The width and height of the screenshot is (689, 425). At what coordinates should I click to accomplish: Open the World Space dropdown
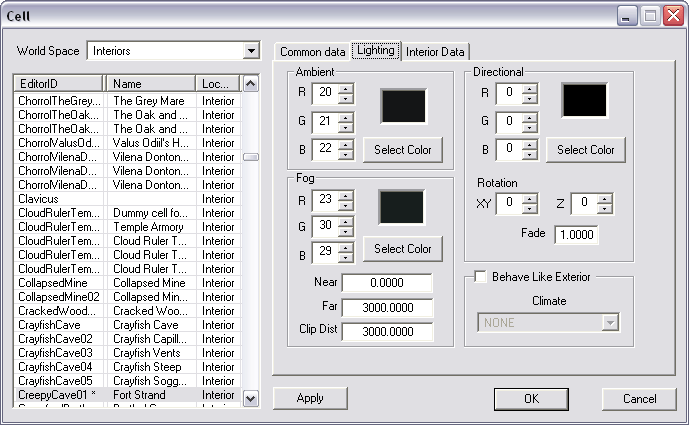[251, 51]
